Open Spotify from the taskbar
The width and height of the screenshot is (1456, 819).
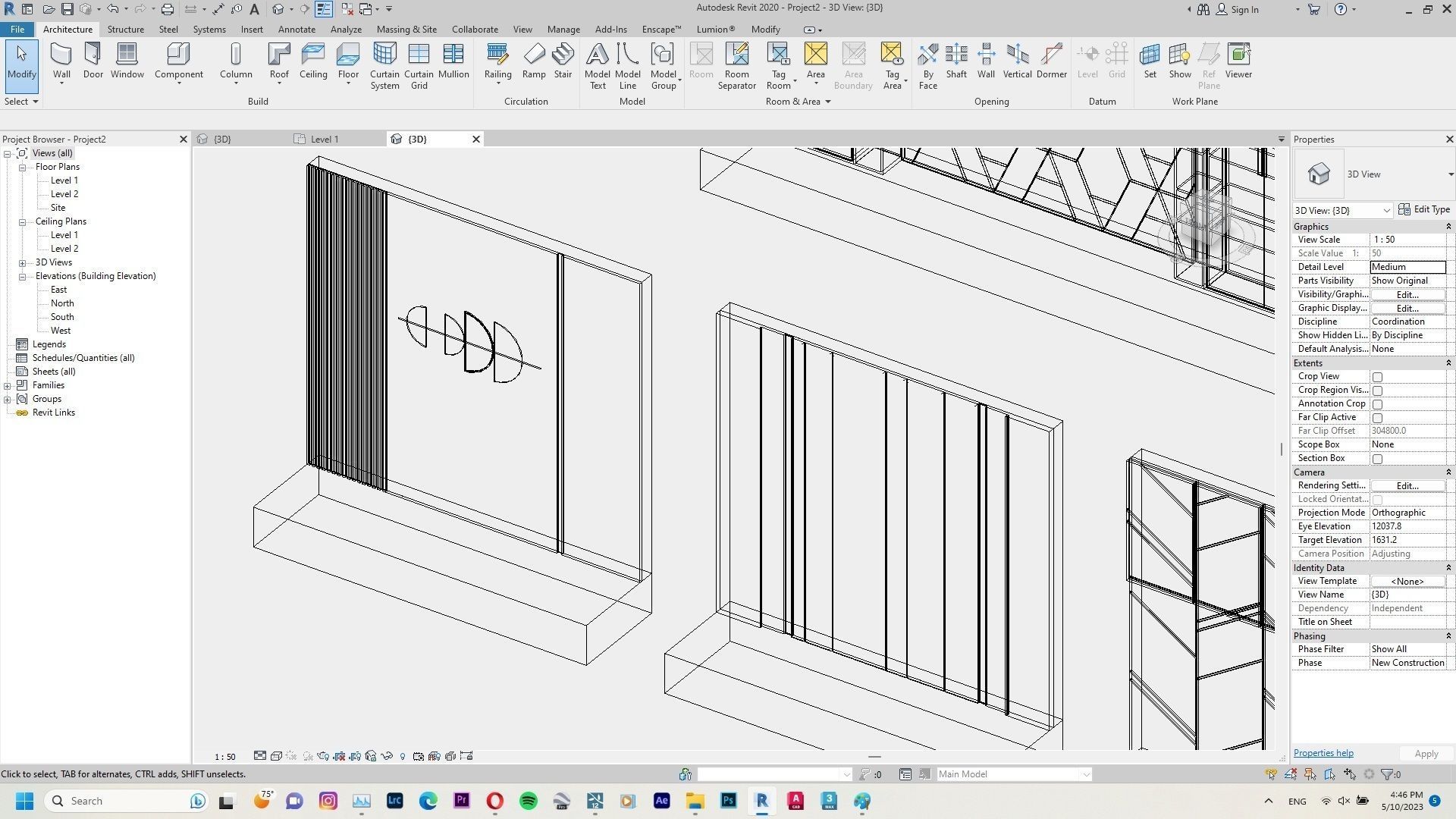click(x=529, y=801)
